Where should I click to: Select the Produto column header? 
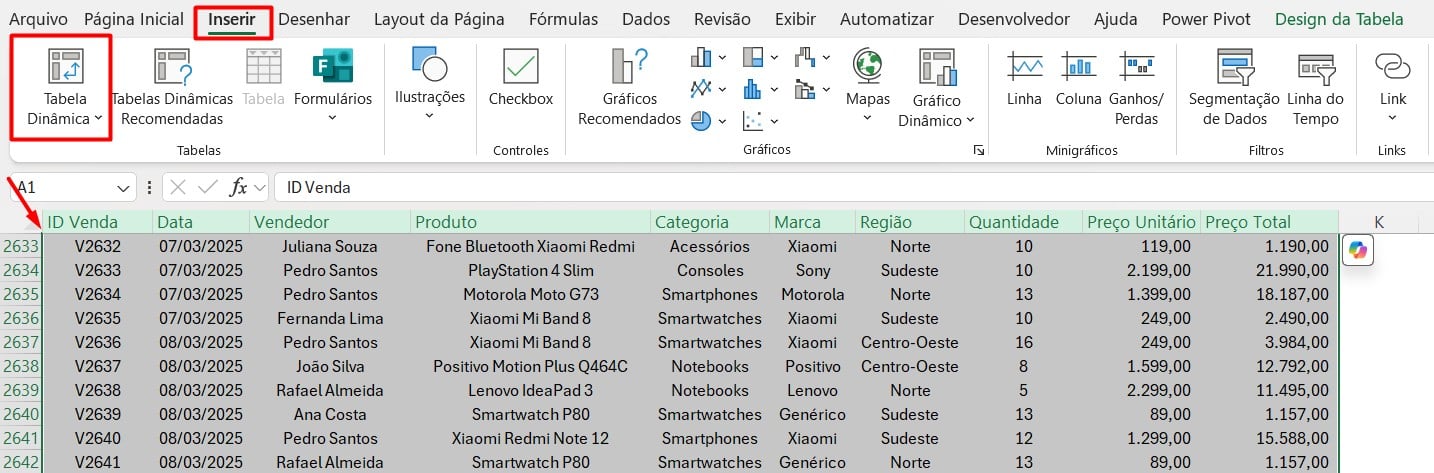click(531, 222)
